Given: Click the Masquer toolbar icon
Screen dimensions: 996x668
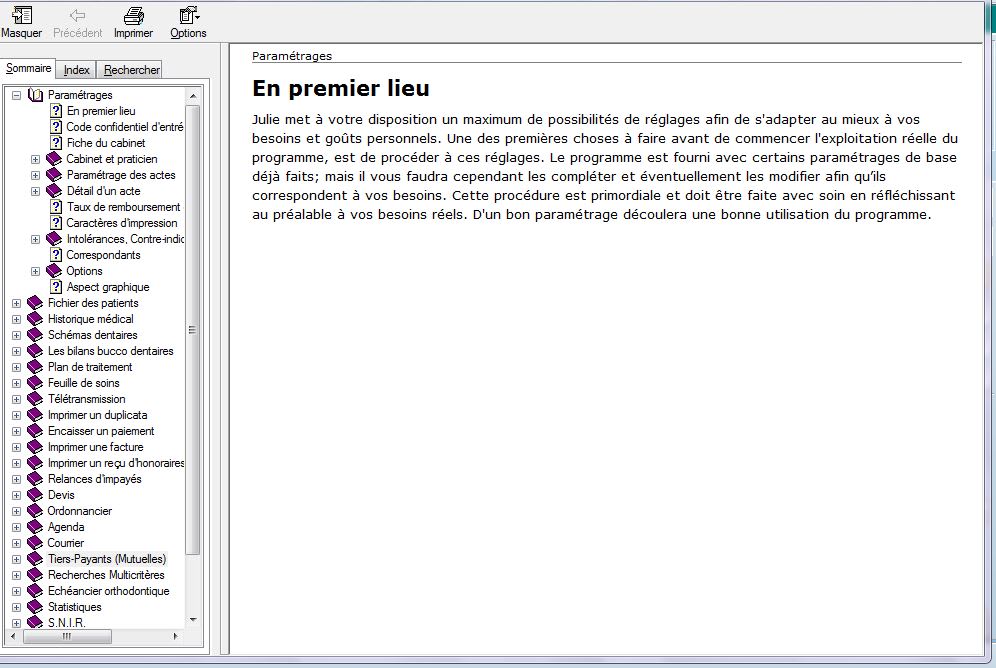Looking at the screenshot, I should click(21, 16).
